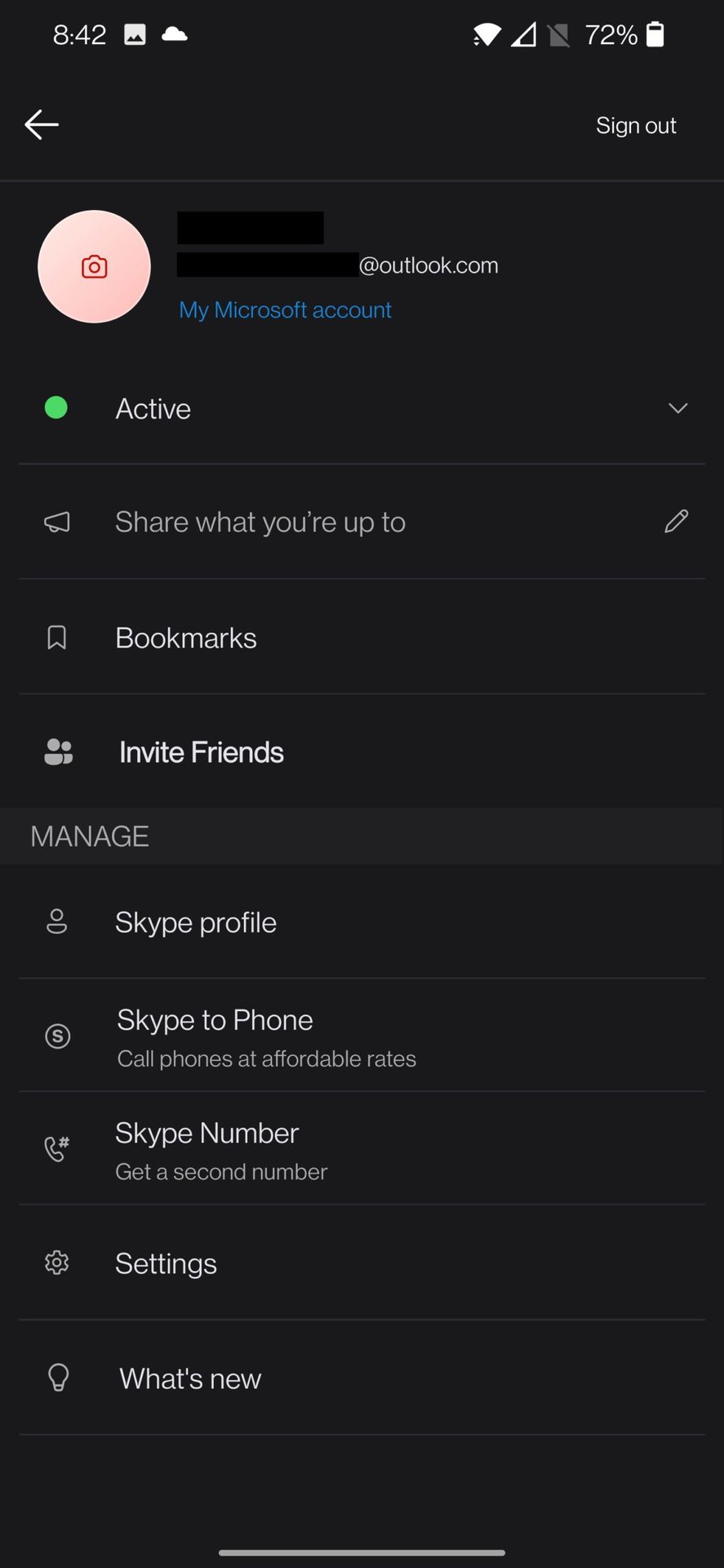Tap the Skype Number phone icon
This screenshot has width=724, height=1568.
[57, 1149]
